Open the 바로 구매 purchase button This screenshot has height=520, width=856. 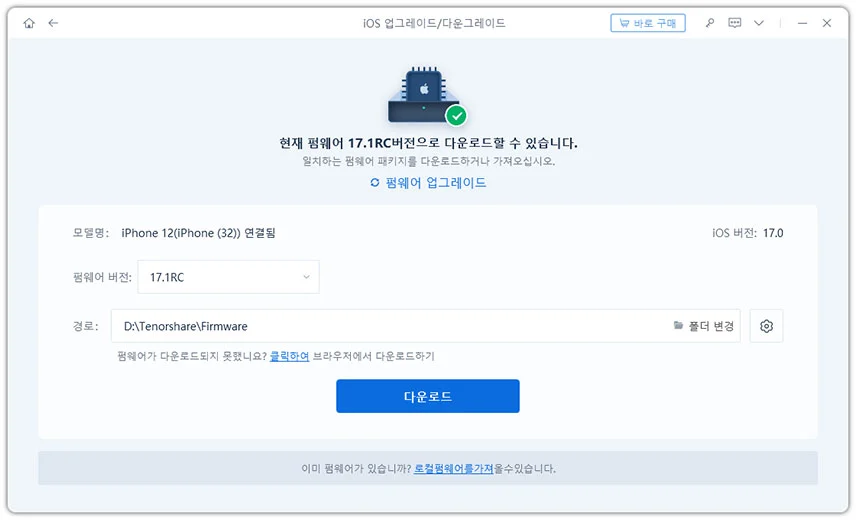tap(647, 23)
